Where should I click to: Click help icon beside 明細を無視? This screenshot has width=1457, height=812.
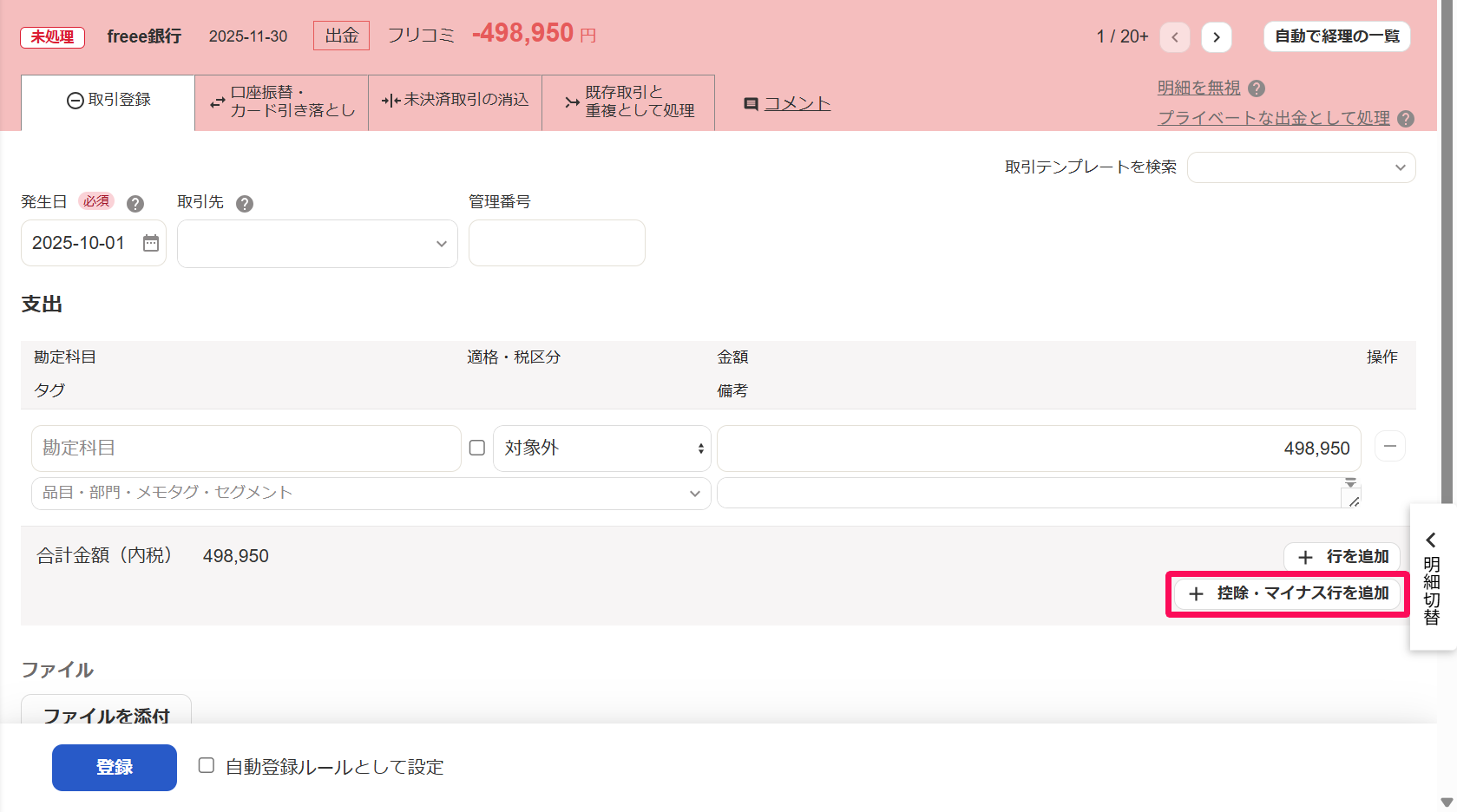tap(1257, 88)
